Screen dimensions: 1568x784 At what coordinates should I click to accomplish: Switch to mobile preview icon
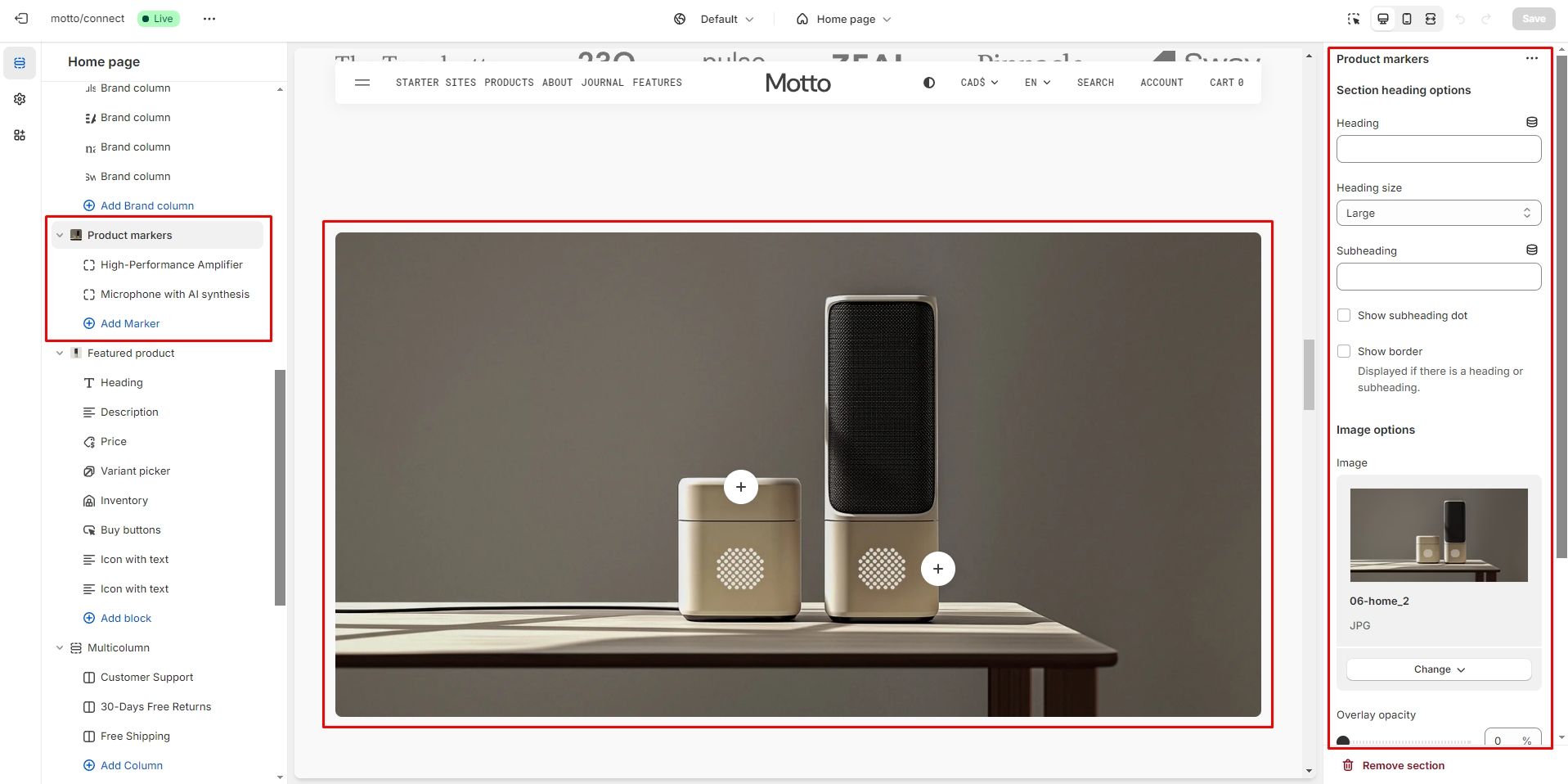coord(1407,19)
